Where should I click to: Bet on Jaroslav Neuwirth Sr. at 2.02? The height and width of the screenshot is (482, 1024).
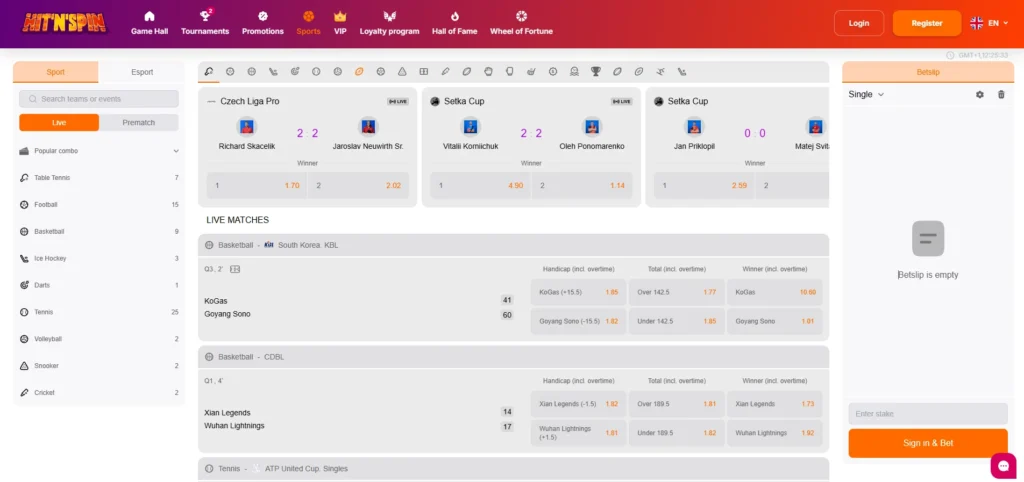click(358, 185)
